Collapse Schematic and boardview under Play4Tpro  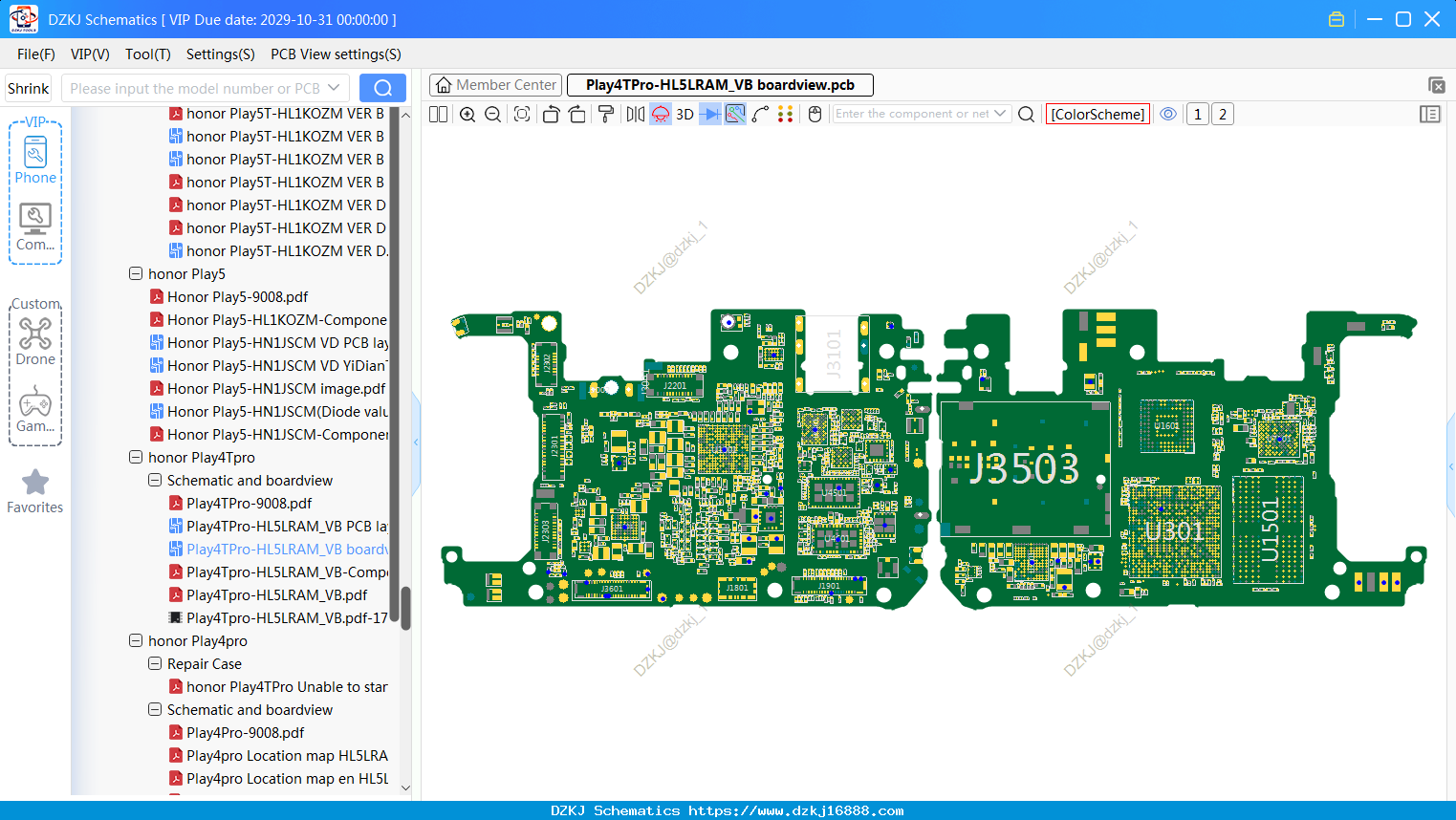pos(155,480)
